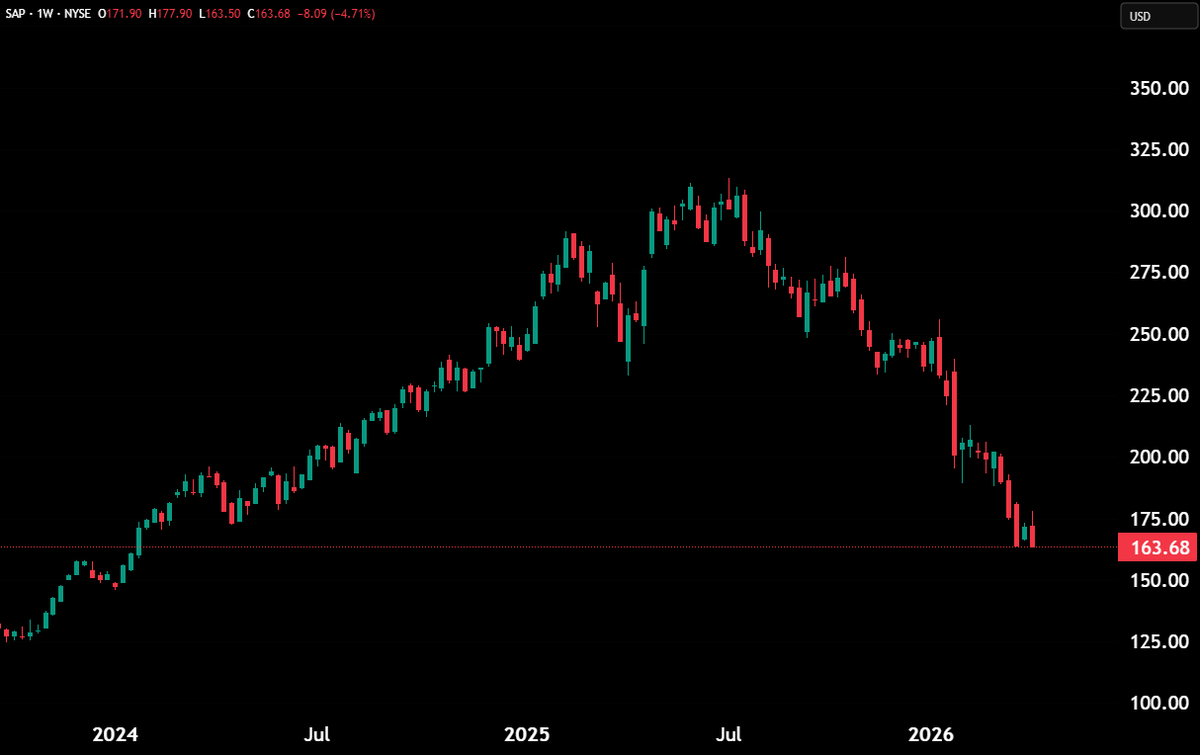The width and height of the screenshot is (1200, 755).
Task: Open the USD currency selector
Action: 1157,15
